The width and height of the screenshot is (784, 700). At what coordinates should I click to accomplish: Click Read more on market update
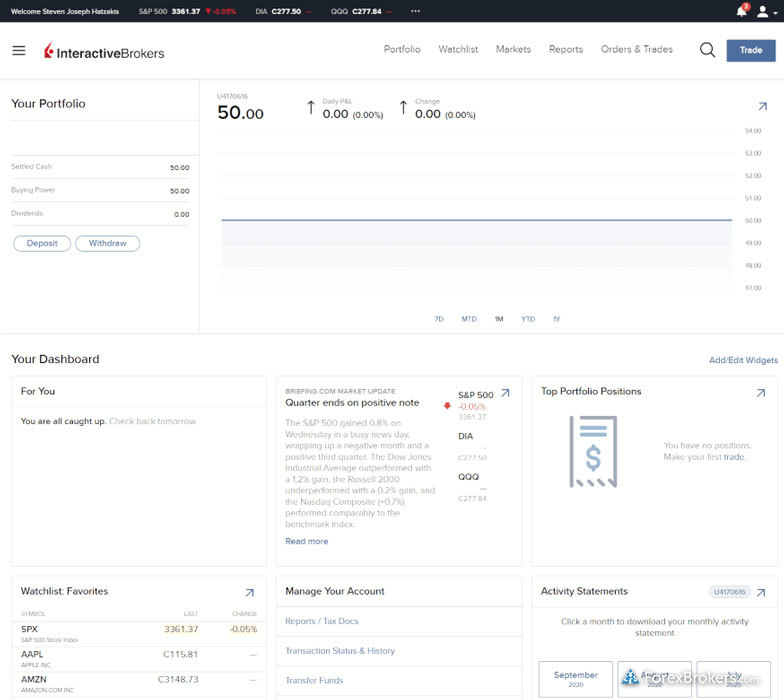306,541
